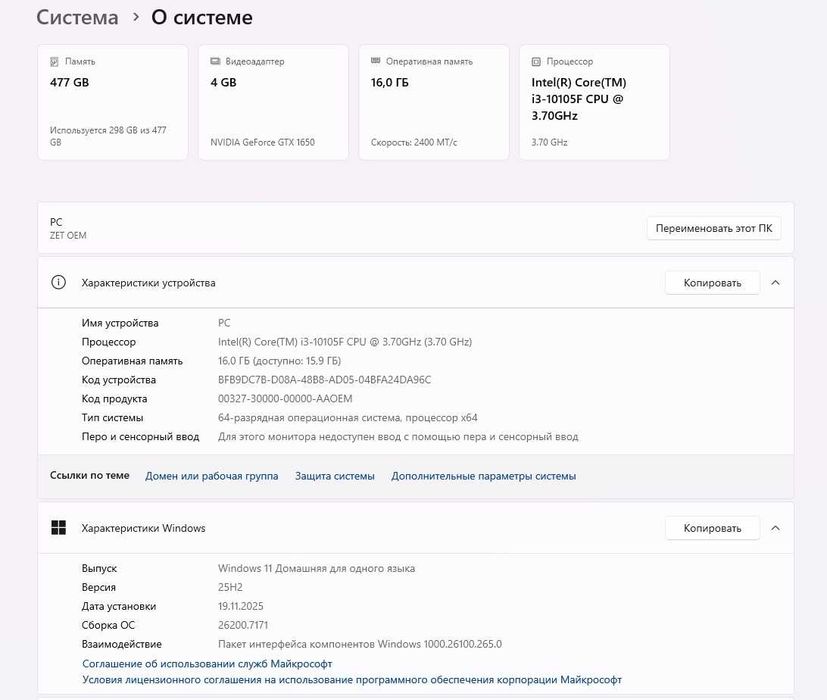Click the info icon beside Характеристики устройства
The width and height of the screenshot is (827, 700).
point(59,282)
